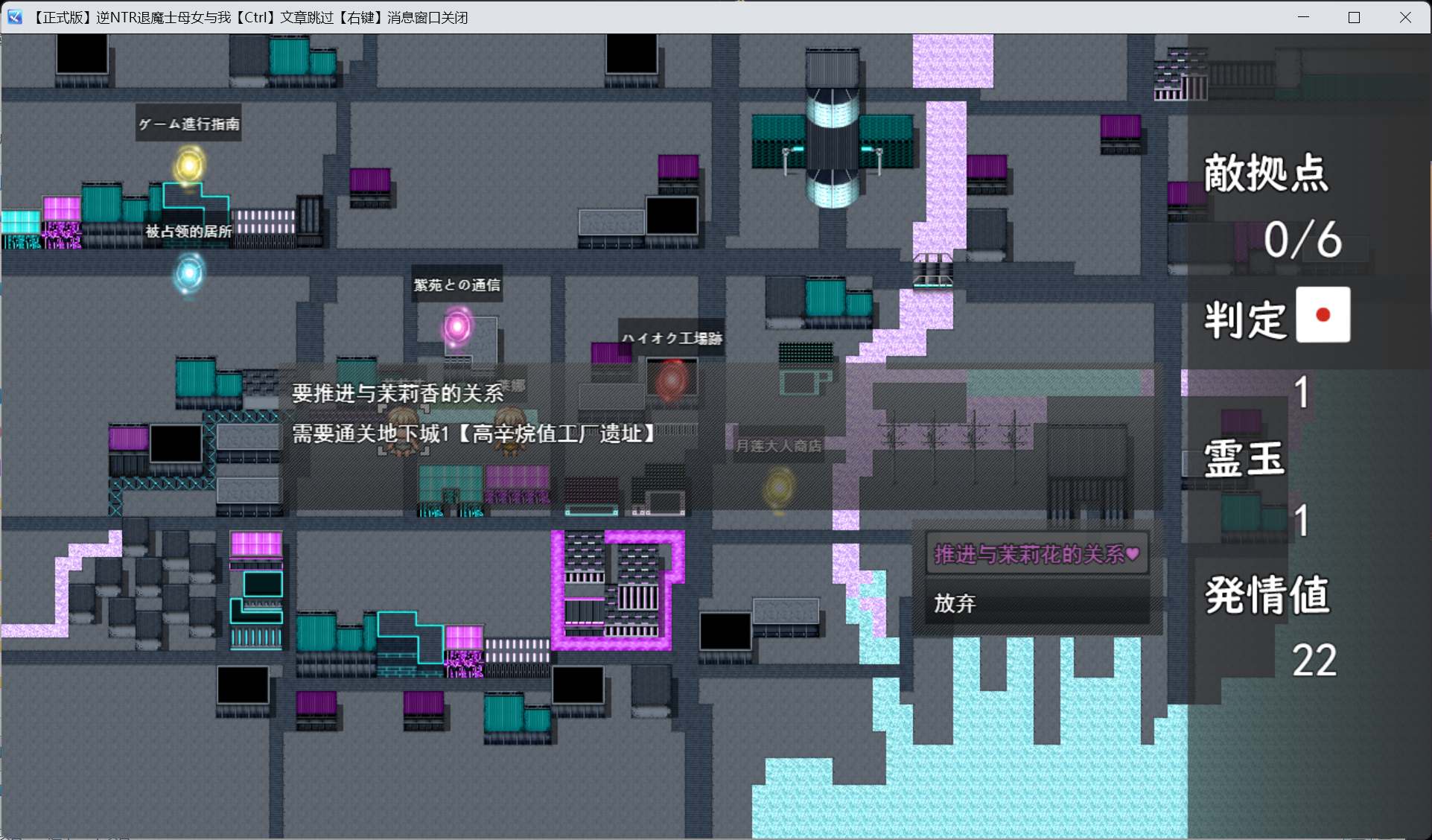Viewport: 1432px width, 840px height.
Task: Click the app icon in title bar
Action: 15,17
